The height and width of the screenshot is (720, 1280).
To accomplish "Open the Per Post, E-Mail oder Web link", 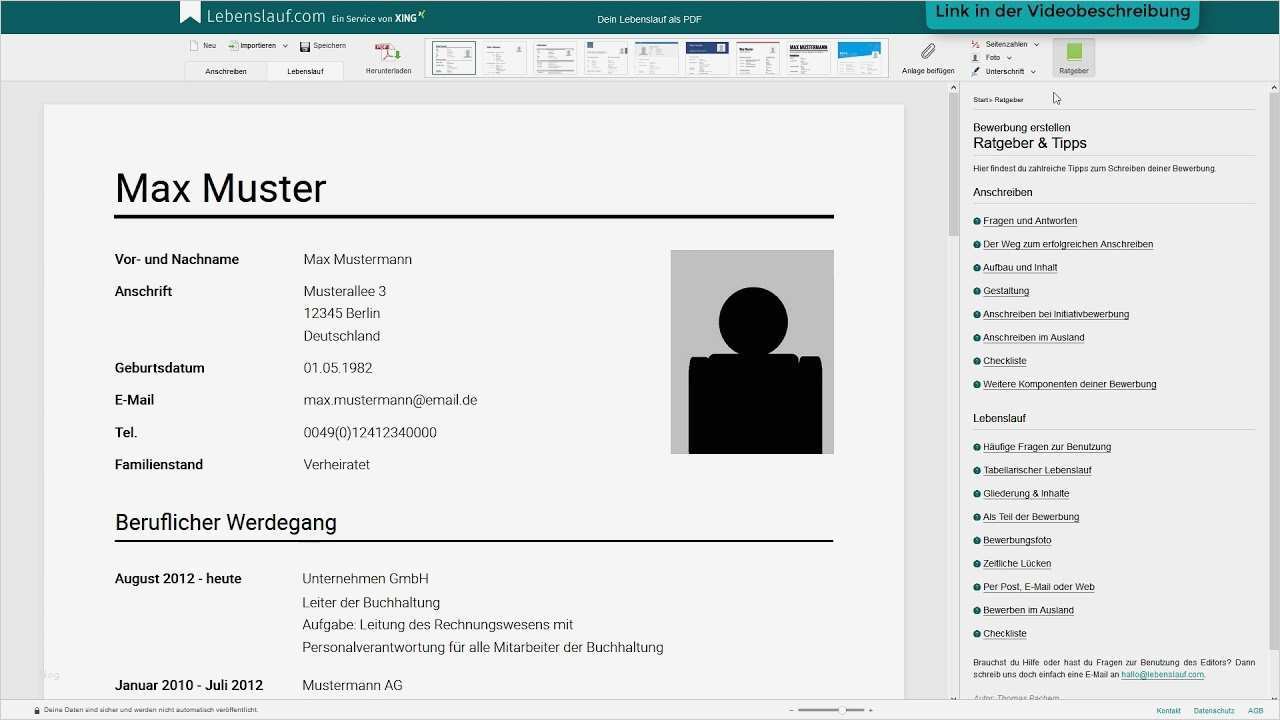I will coord(1039,587).
